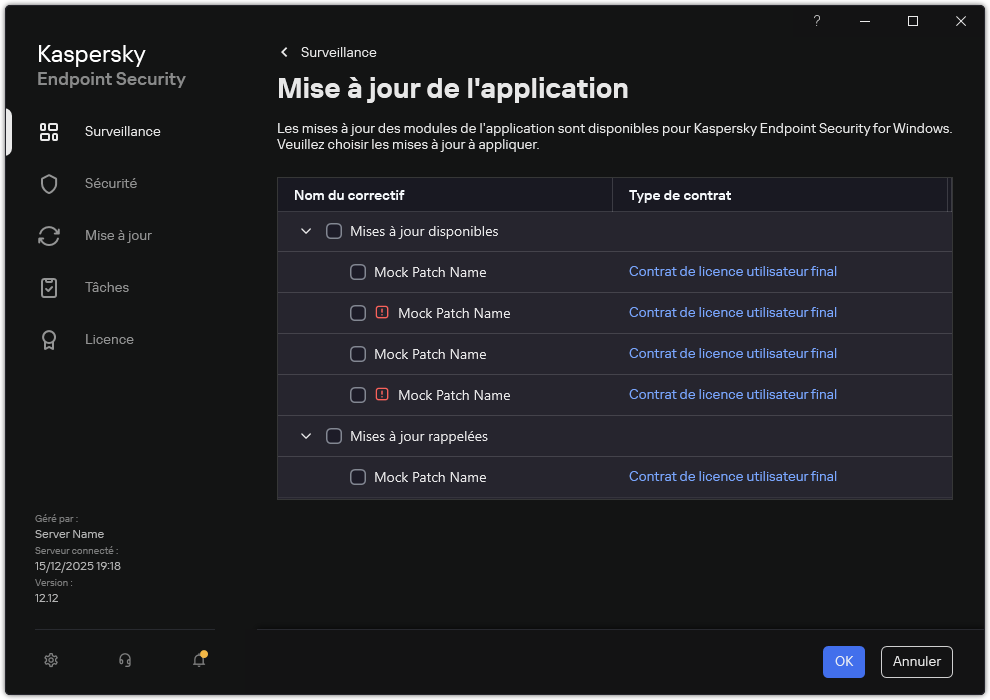Collapse the Mises à jour rappelées group

306,436
